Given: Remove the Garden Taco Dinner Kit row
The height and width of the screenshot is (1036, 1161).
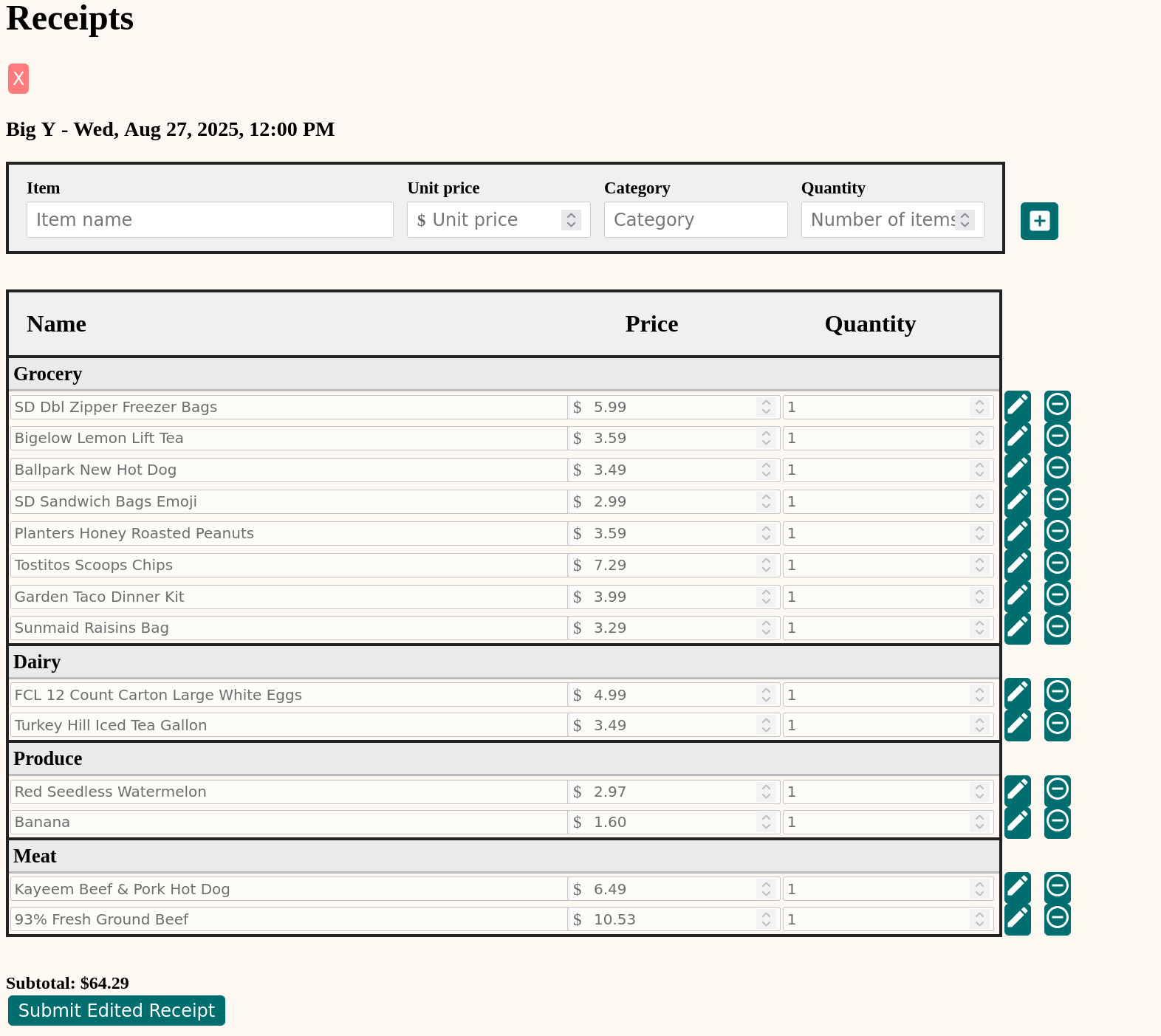Looking at the screenshot, I should pos(1057,595).
